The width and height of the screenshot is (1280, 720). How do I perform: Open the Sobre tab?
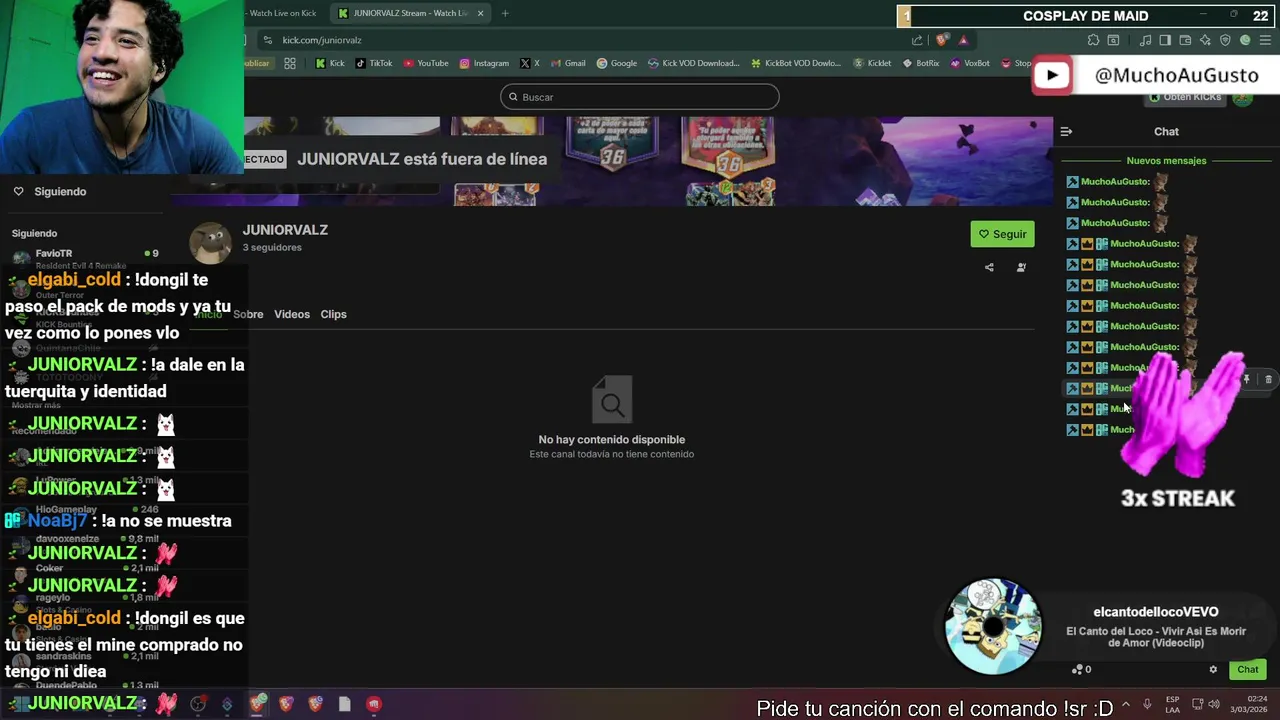coord(248,314)
